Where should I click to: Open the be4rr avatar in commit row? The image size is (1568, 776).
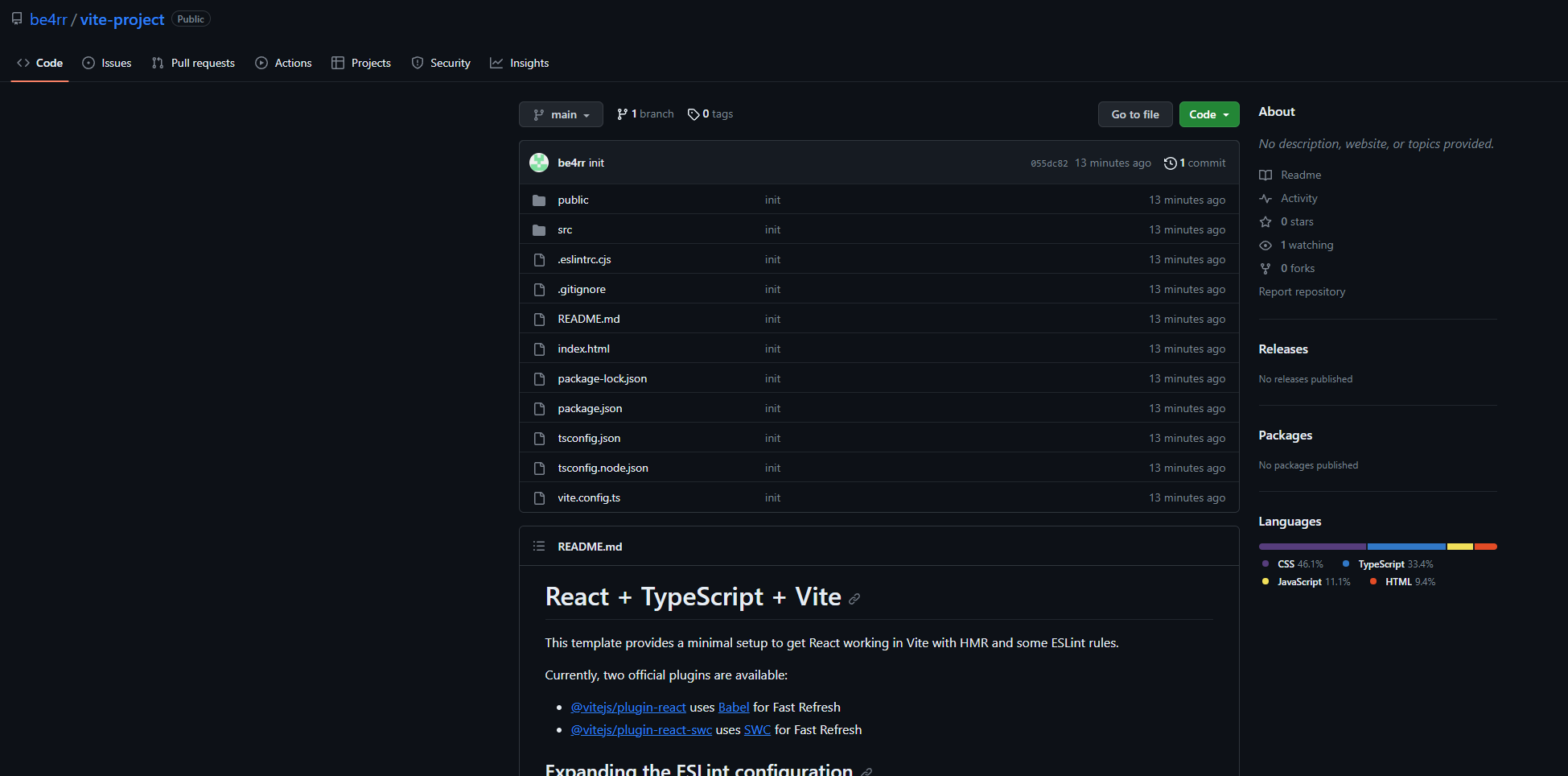click(x=539, y=163)
